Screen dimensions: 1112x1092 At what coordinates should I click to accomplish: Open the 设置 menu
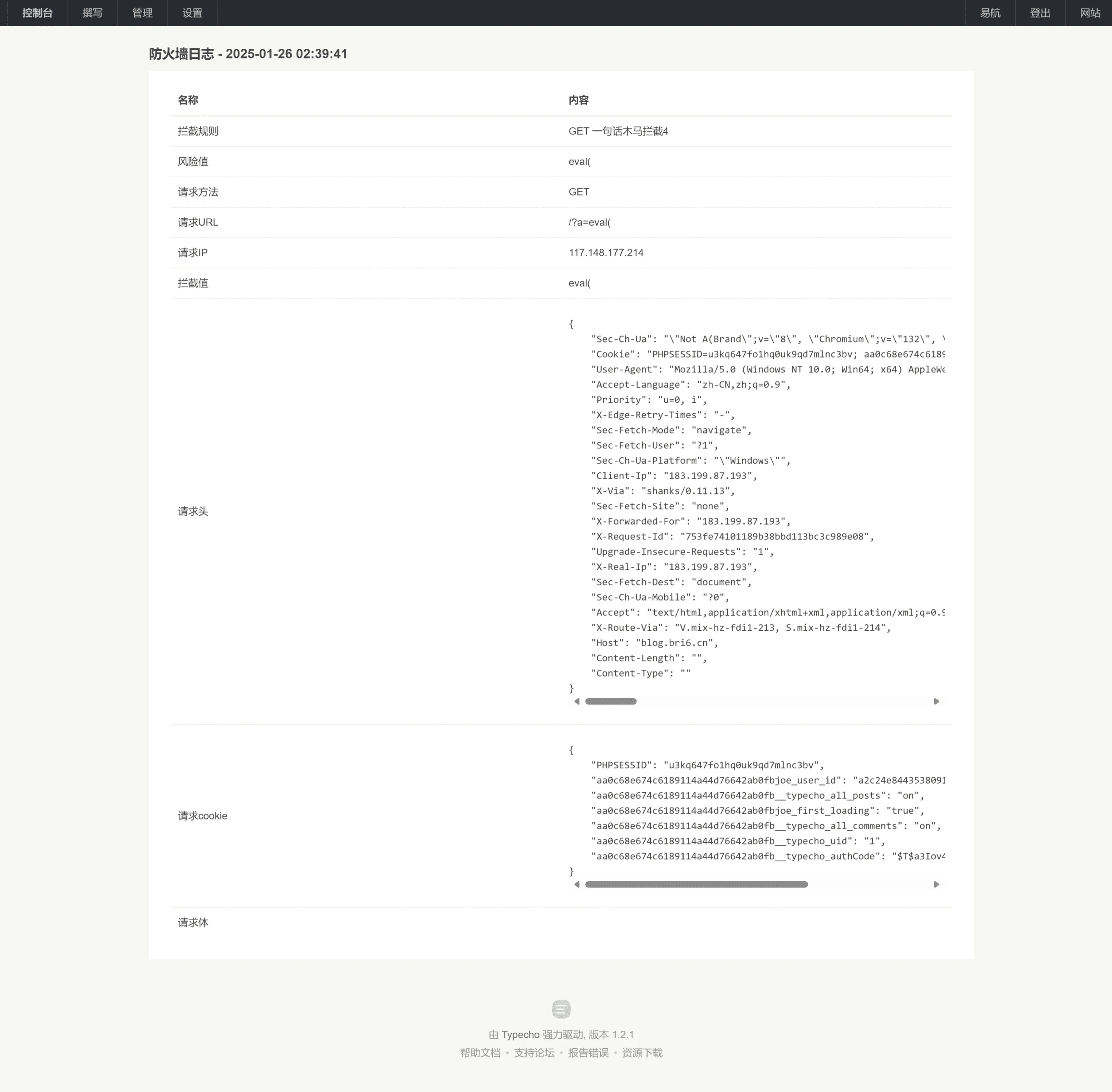[x=192, y=12]
